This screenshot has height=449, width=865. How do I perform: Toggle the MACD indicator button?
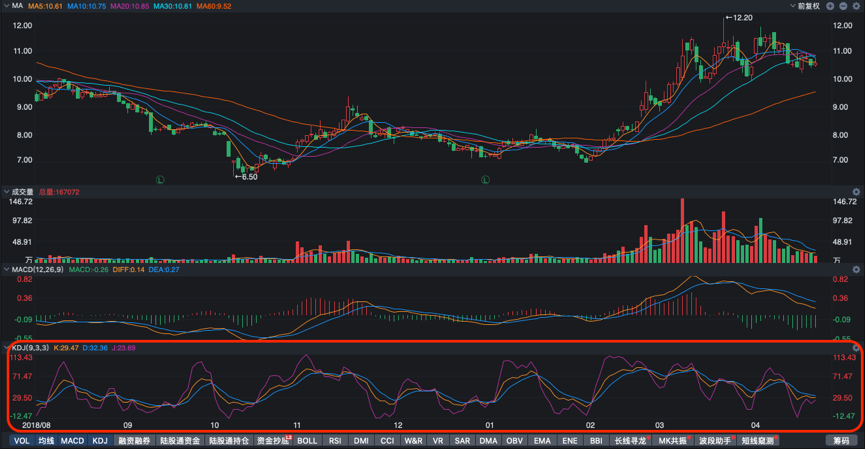(72, 441)
